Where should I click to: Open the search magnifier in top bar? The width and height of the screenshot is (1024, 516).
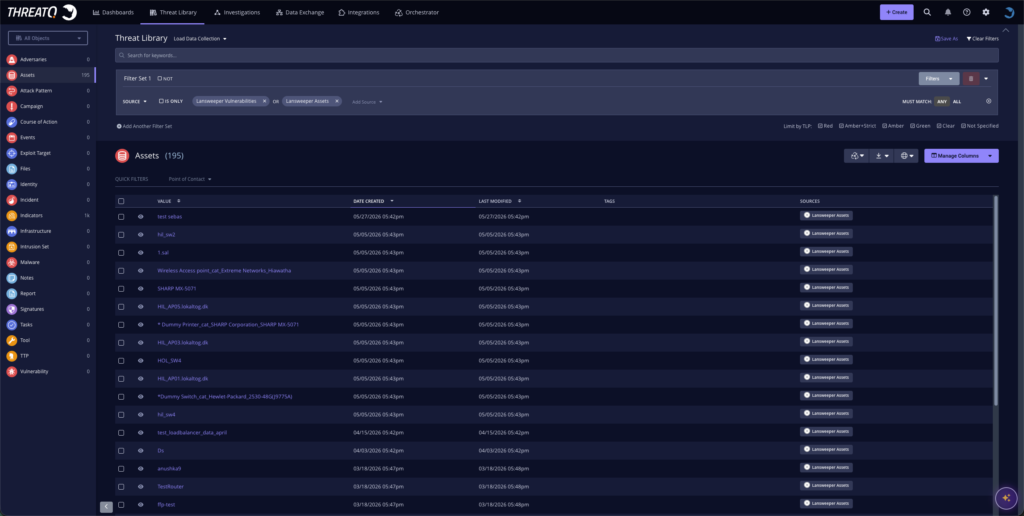[927, 12]
